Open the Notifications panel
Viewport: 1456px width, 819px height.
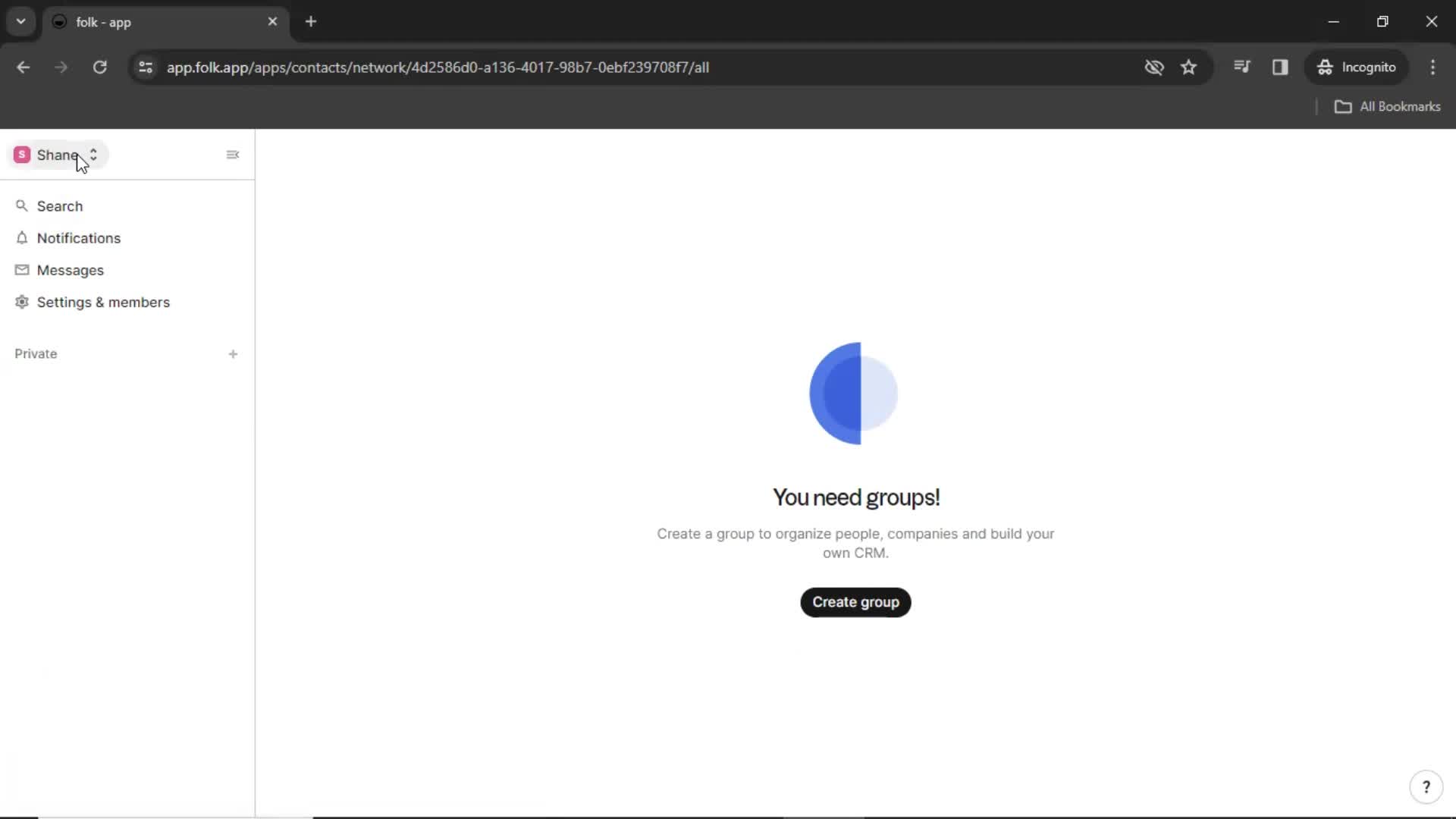pos(78,238)
